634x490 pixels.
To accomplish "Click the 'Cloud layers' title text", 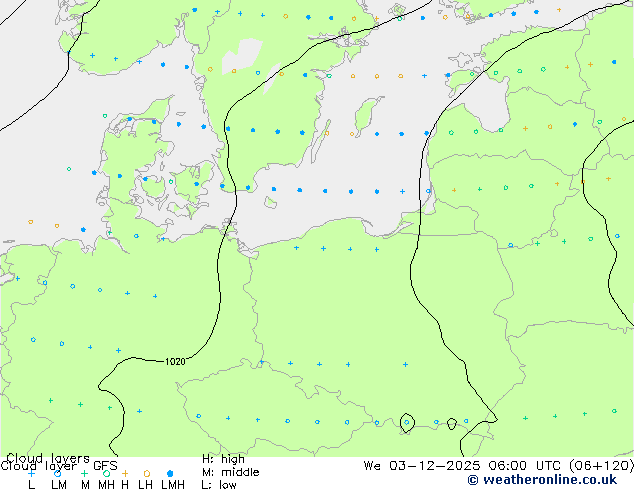I will point(48,458).
